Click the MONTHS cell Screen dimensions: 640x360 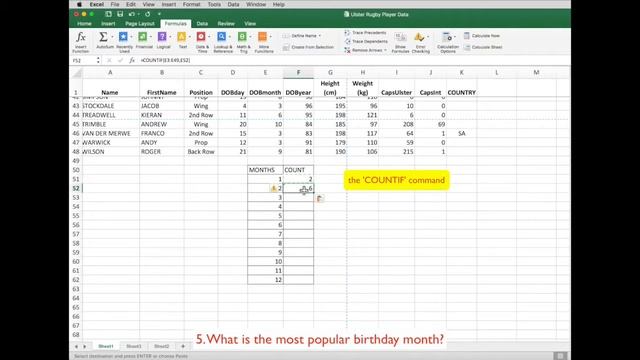[265, 170]
